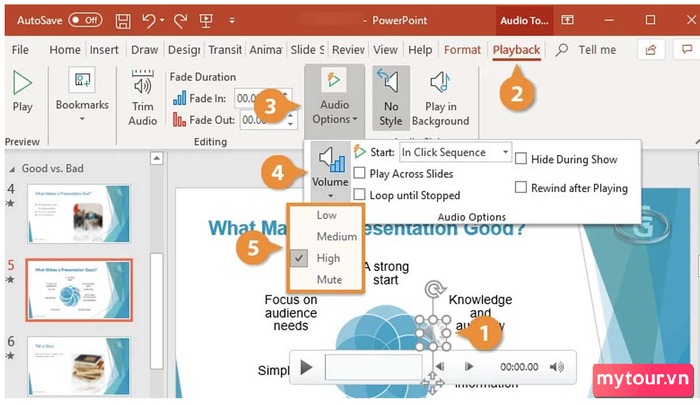Screen dimensions: 700x405
Task: Click the Redo icon
Action: point(181,21)
